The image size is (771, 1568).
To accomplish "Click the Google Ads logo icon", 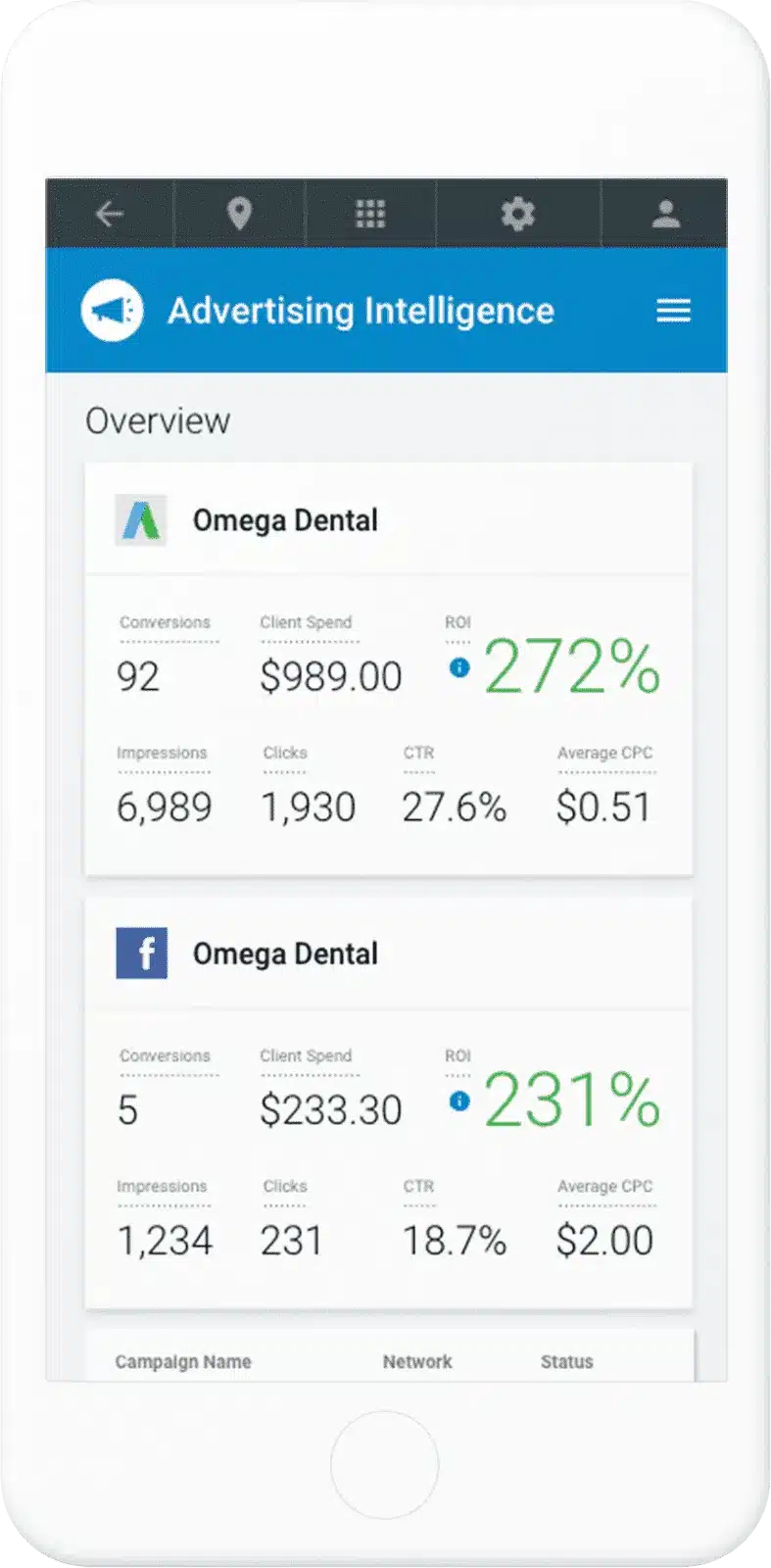I will (141, 520).
